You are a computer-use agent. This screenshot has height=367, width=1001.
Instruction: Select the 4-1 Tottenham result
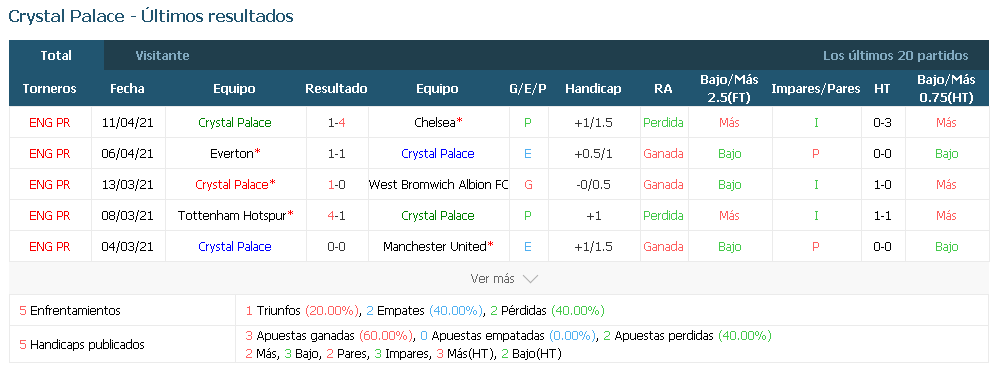pos(336,216)
